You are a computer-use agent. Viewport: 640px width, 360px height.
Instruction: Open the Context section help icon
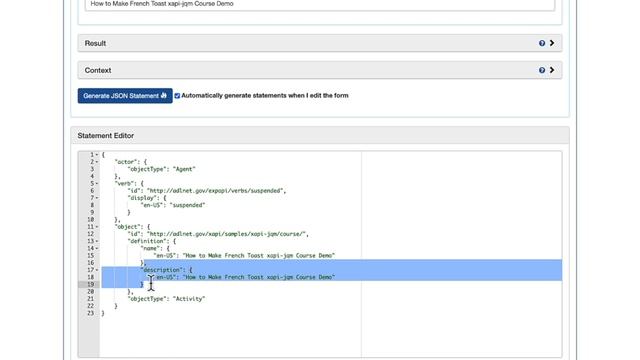[x=542, y=70]
